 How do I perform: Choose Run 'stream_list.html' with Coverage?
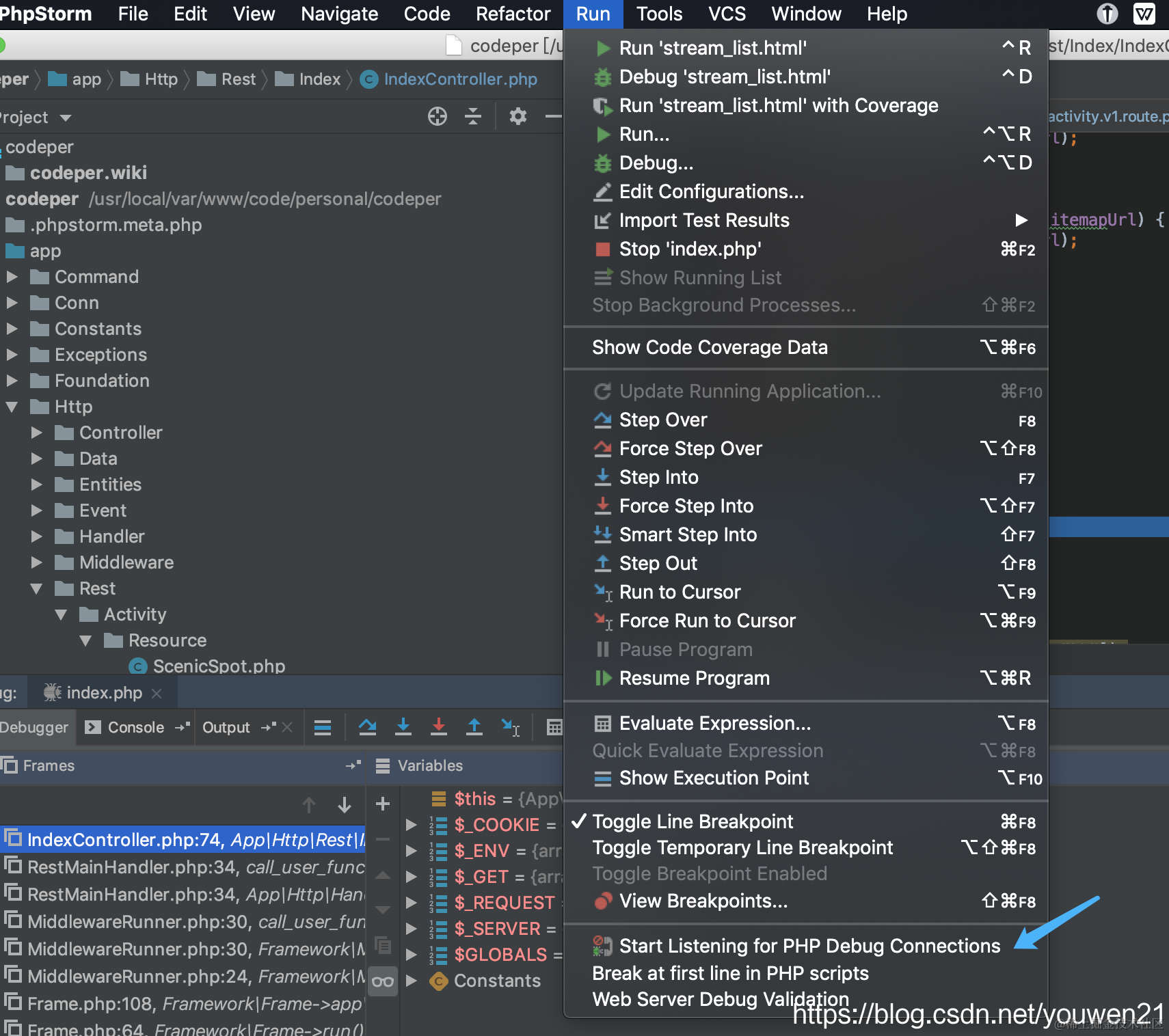805,105
